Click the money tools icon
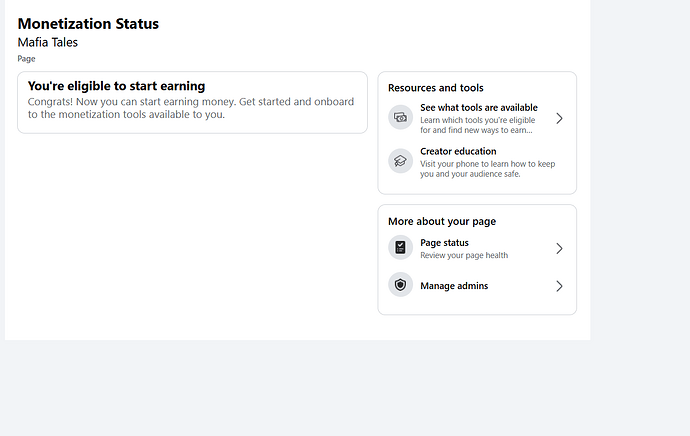The height and width of the screenshot is (436, 690). (x=401, y=118)
